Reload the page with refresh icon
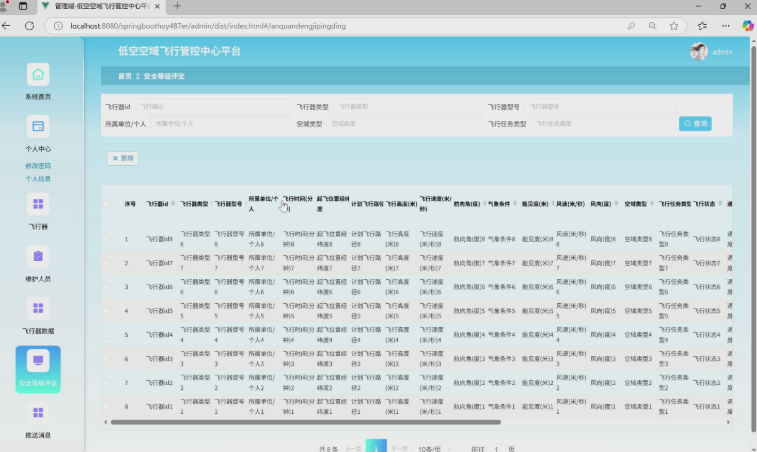 click(29, 26)
